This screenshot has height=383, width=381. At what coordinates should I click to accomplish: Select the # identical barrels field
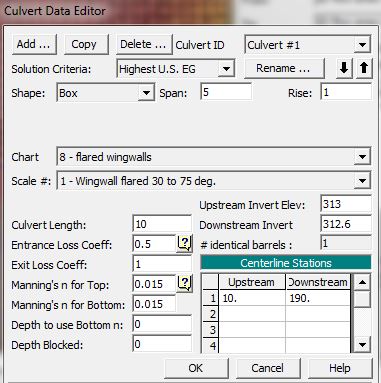tap(346, 243)
